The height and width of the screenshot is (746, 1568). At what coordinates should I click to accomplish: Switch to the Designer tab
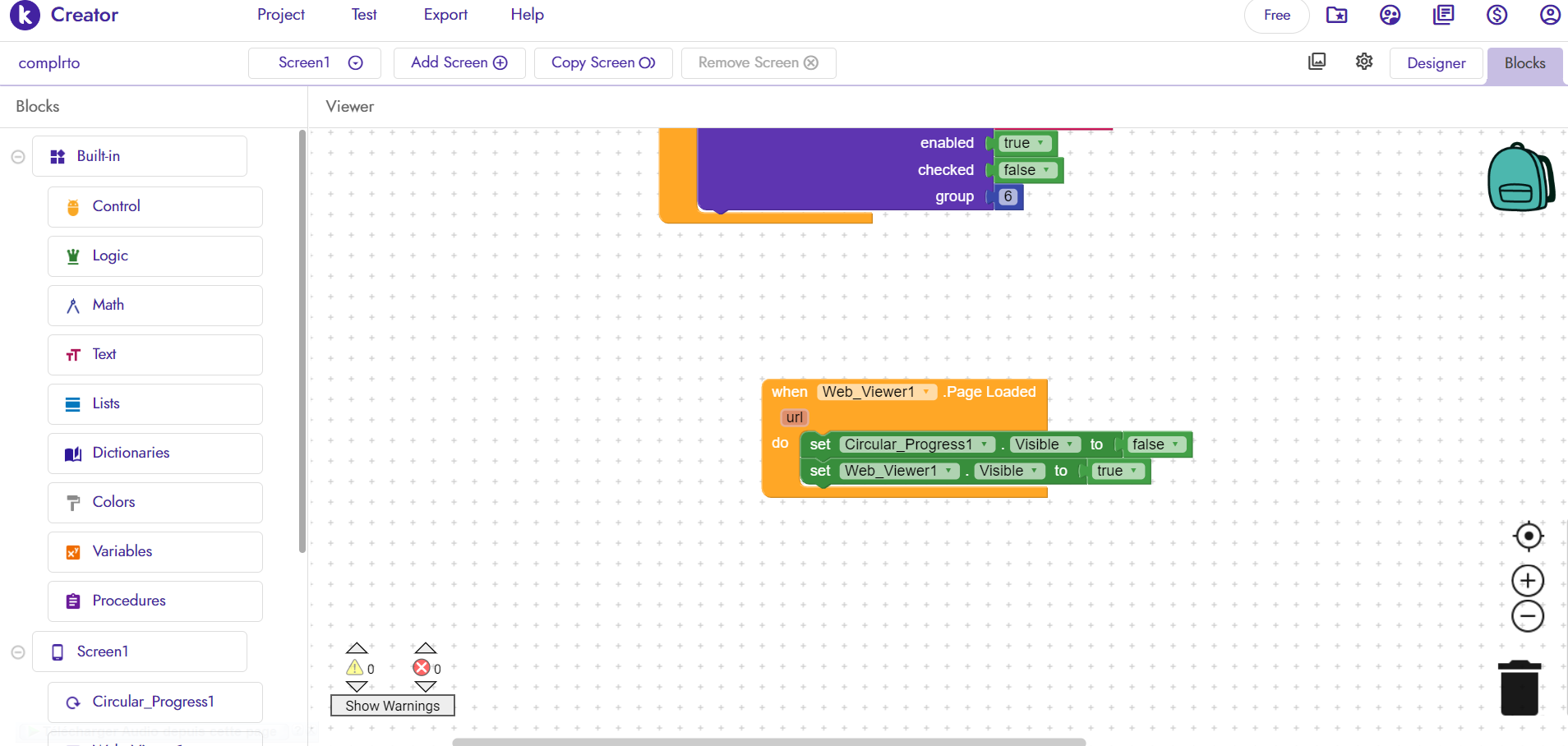1436,63
